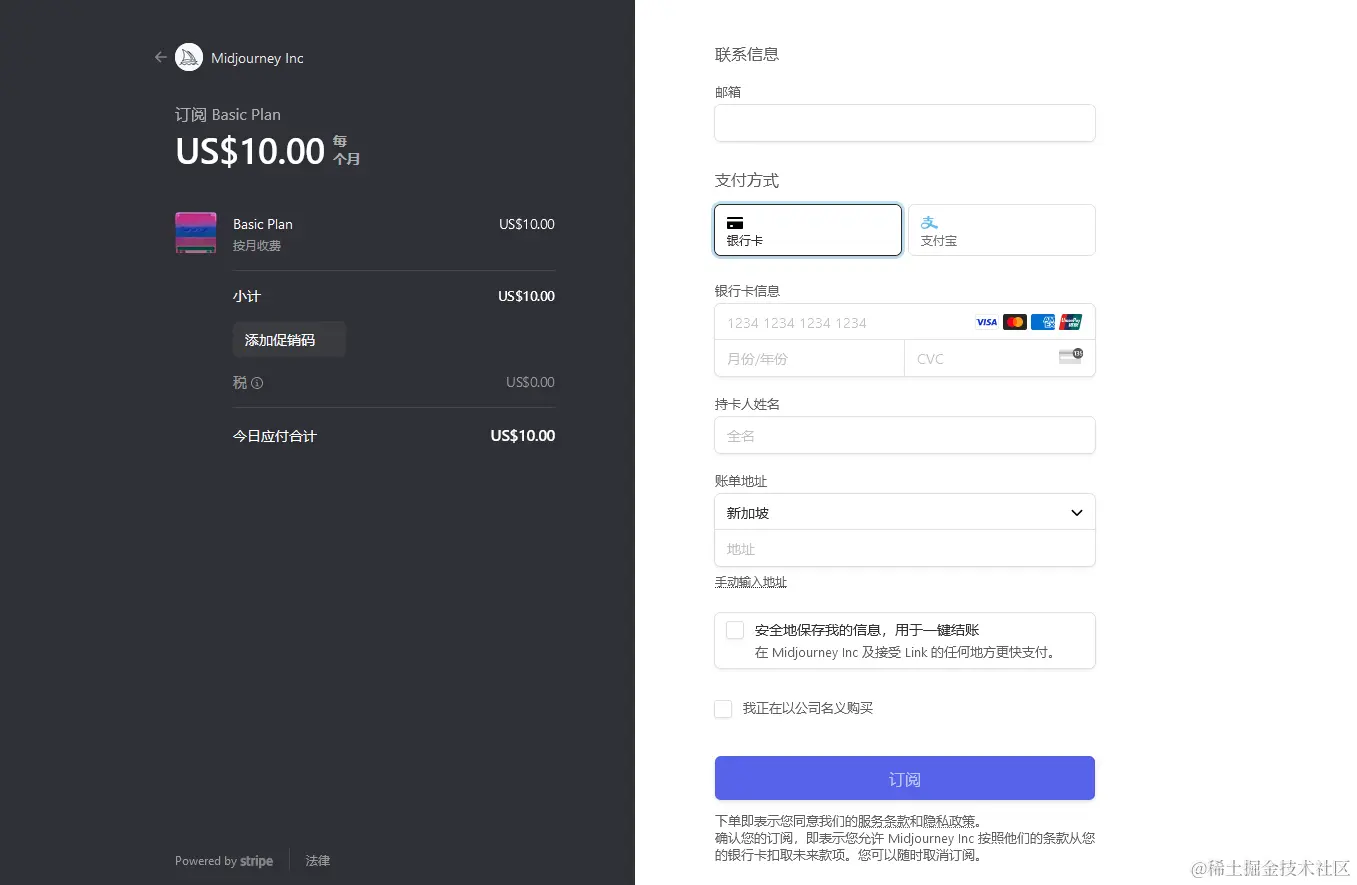Go back using the left arrow icon
This screenshot has width=1357, height=885.
[x=160, y=57]
